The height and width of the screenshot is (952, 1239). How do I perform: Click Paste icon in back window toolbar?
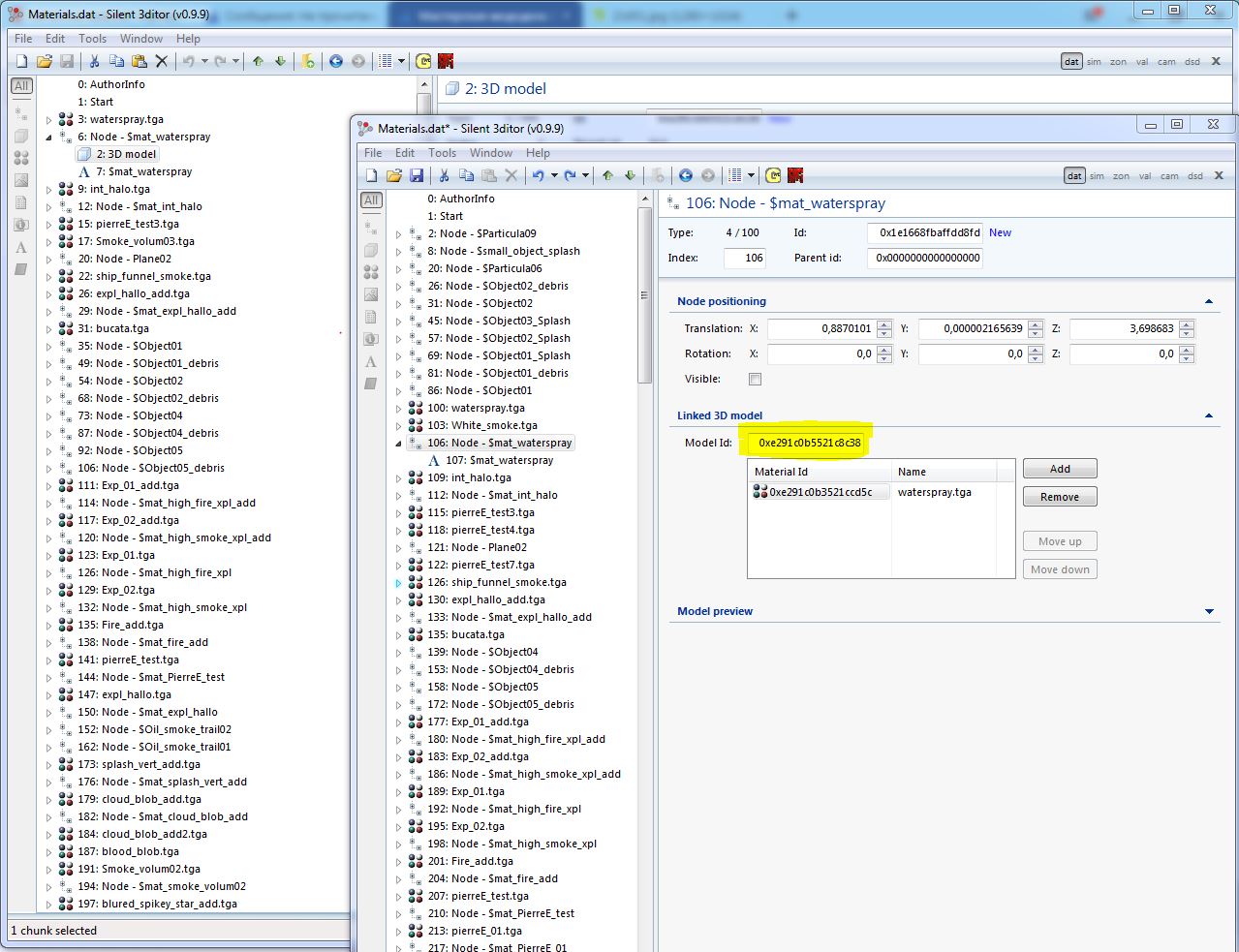(139, 61)
